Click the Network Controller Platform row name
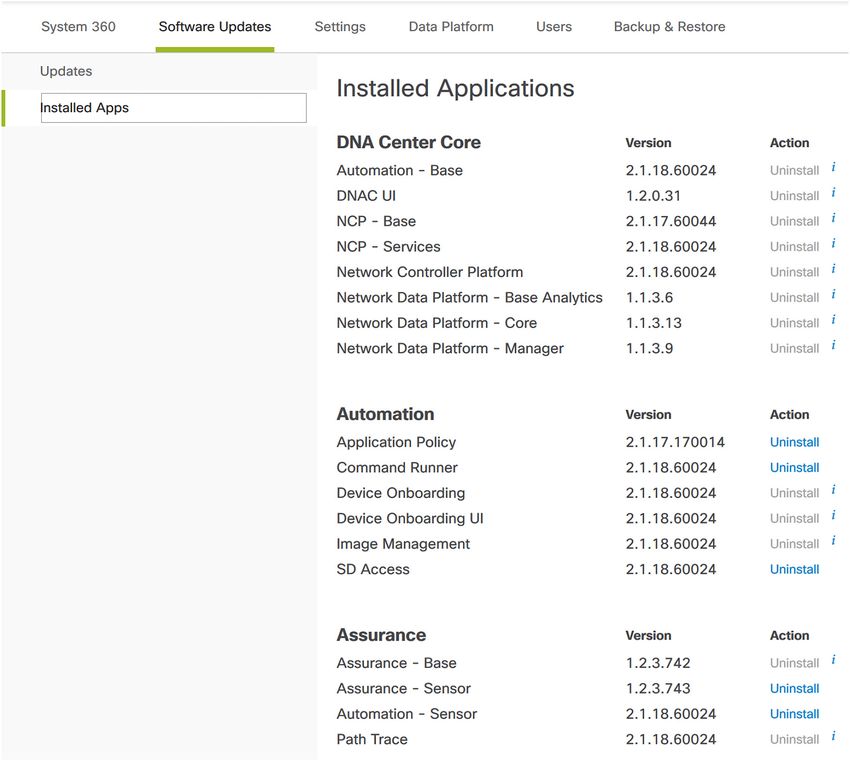 point(430,273)
